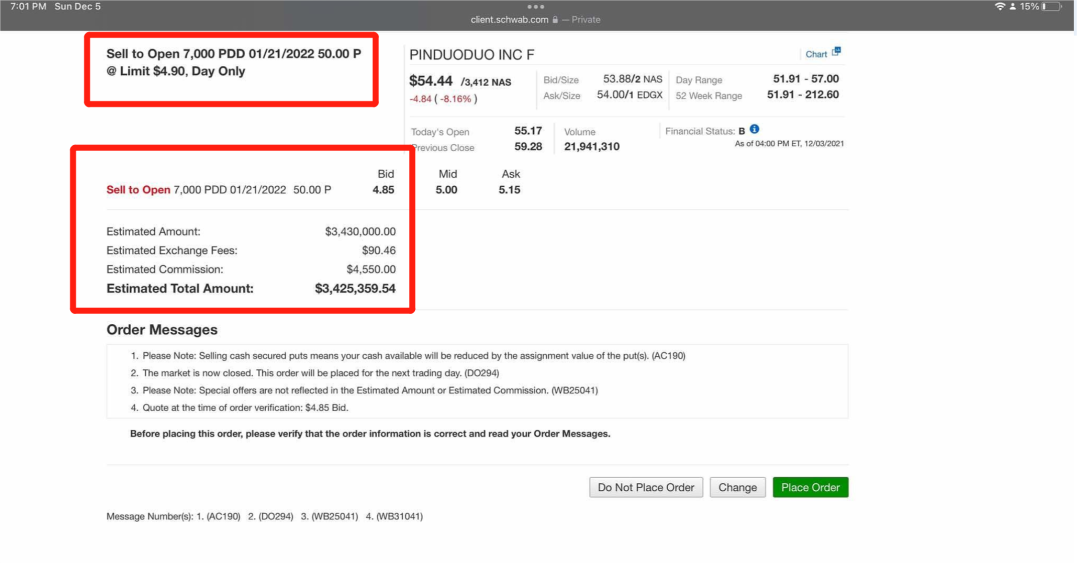The height and width of the screenshot is (563, 1077).
Task: Click the Change button to edit order
Action: click(737, 488)
